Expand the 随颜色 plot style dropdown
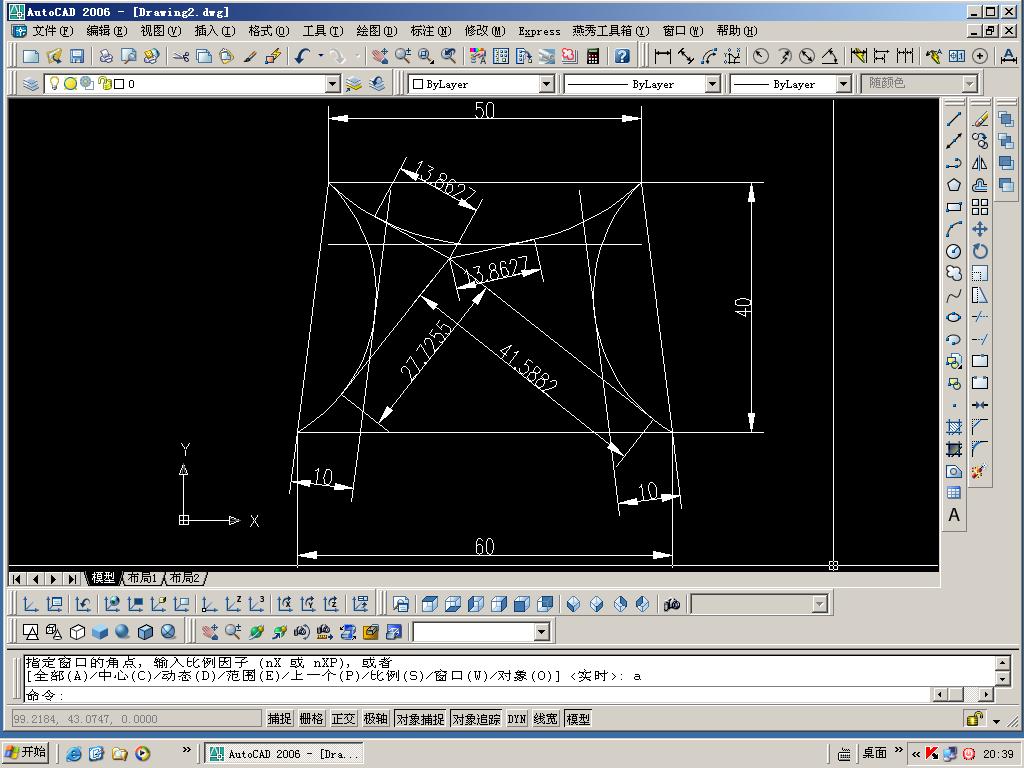Viewport: 1024px width, 768px height. [x=969, y=84]
